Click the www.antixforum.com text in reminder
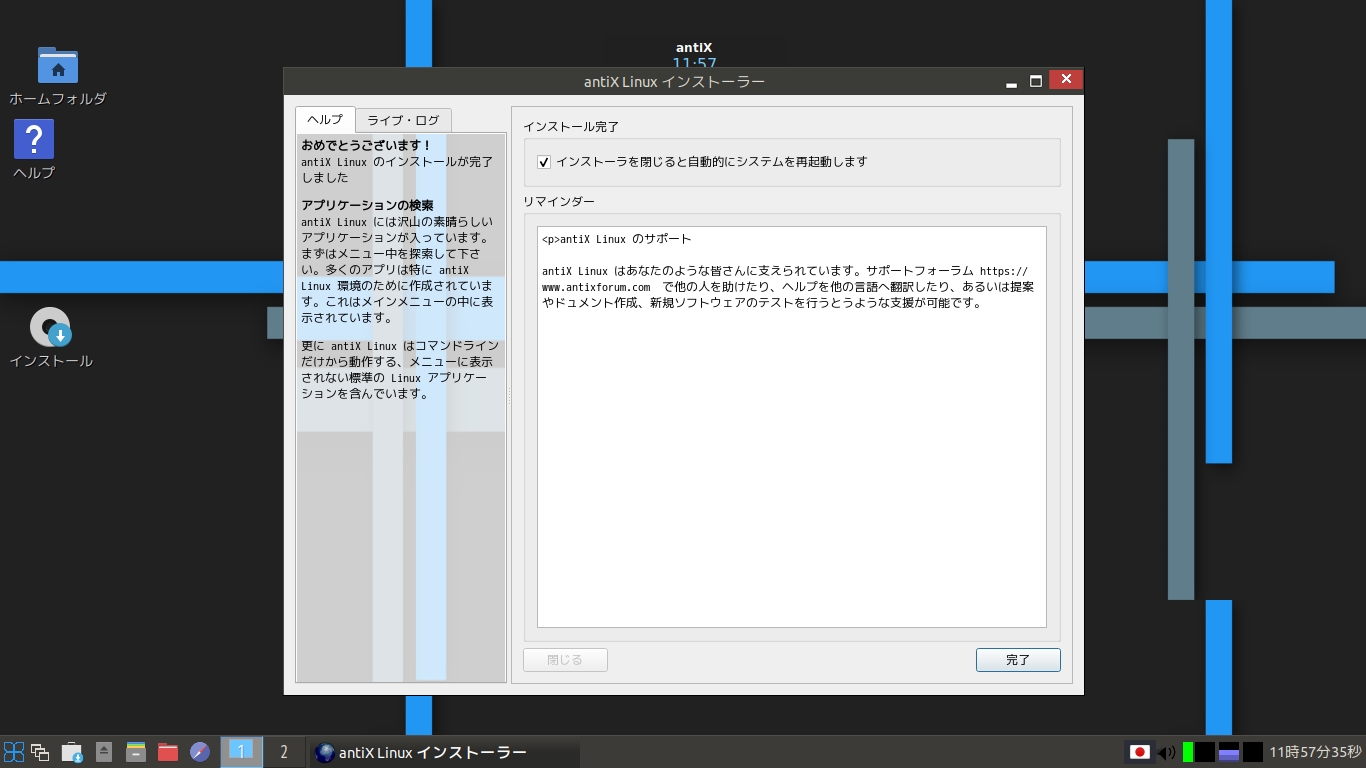This screenshot has height=768, width=1366. [596, 287]
